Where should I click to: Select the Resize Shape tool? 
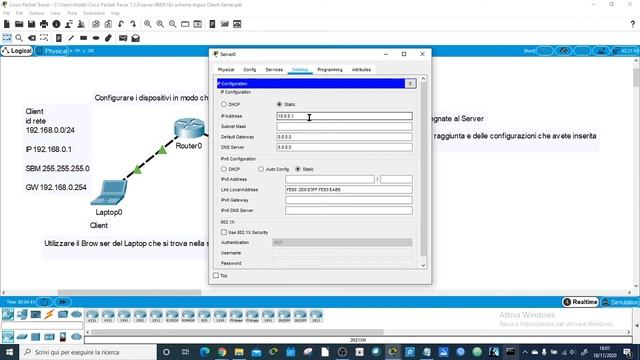tap(44, 38)
